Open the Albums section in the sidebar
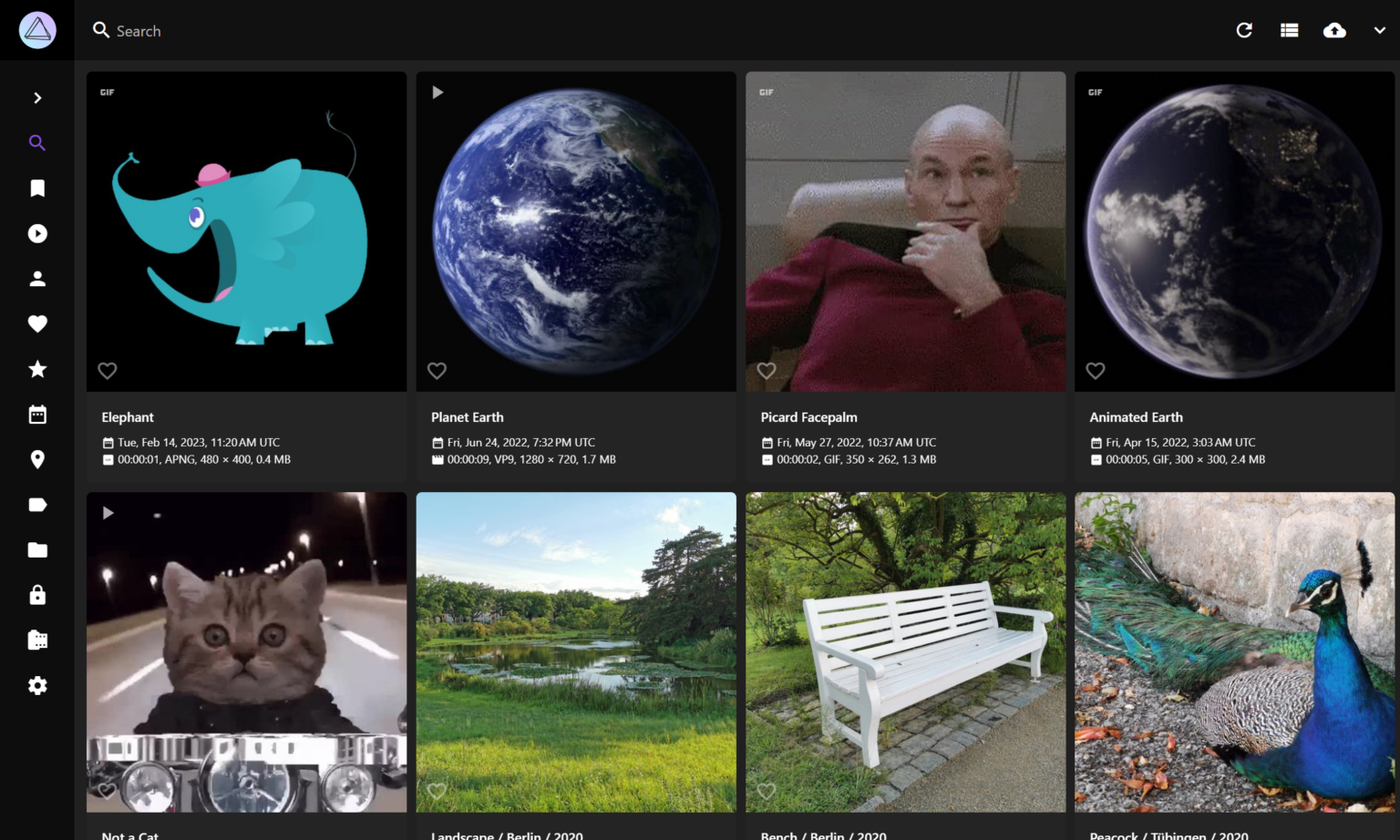Image resolution: width=1400 pixels, height=840 pixels. click(37, 188)
